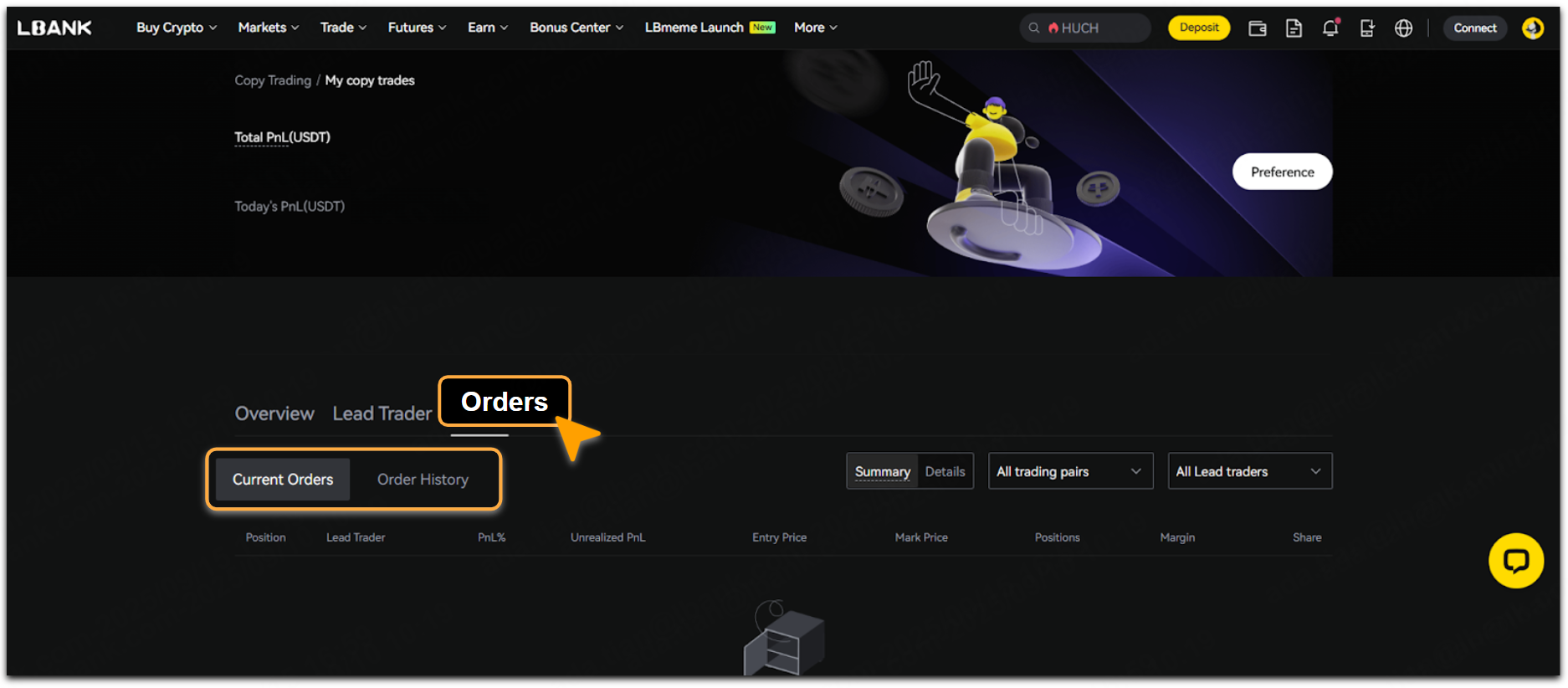Switch view to Summary

[882, 472]
